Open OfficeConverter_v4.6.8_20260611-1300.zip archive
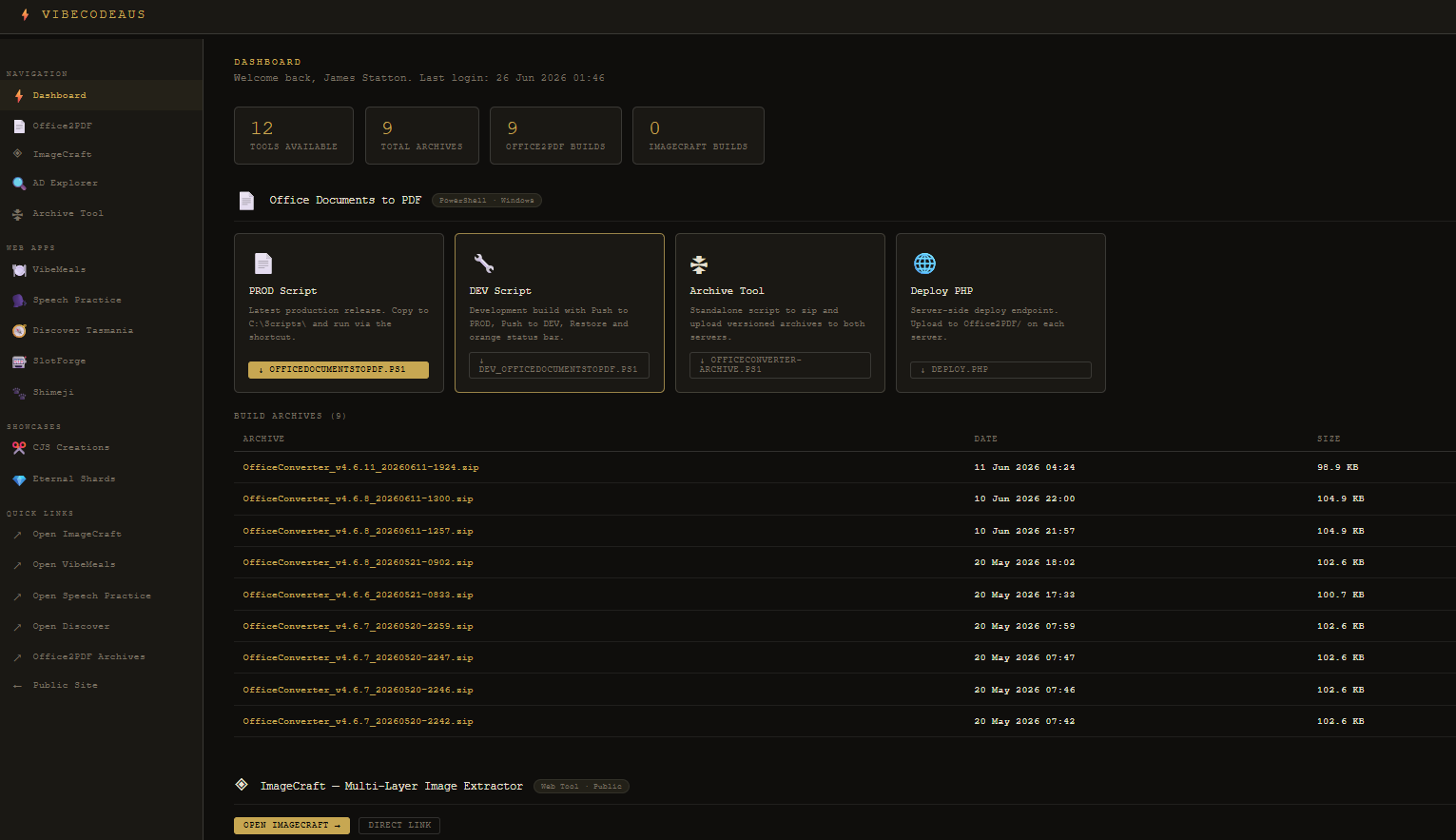 point(358,499)
